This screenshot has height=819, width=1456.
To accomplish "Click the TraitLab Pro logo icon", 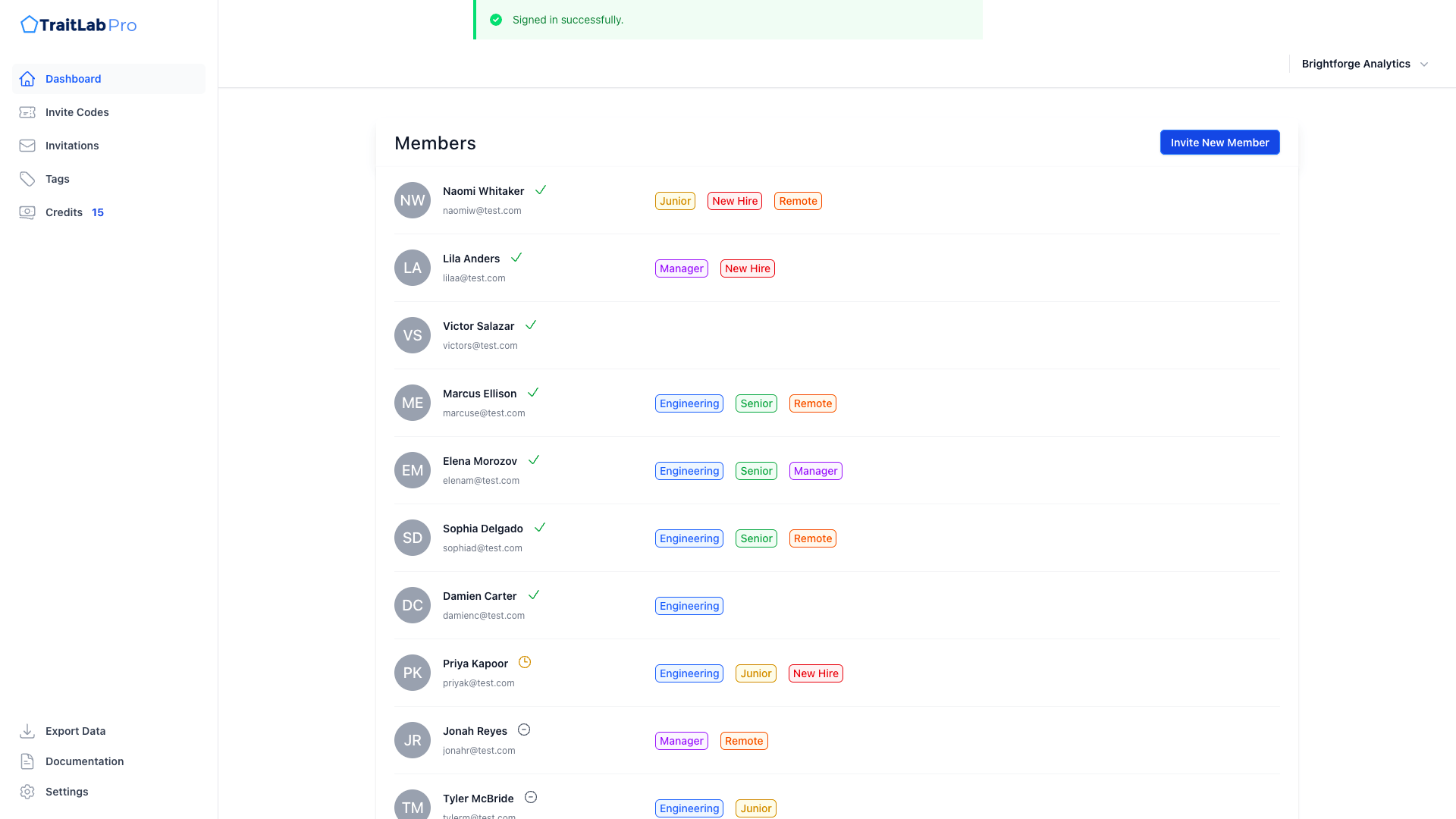I will [29, 25].
